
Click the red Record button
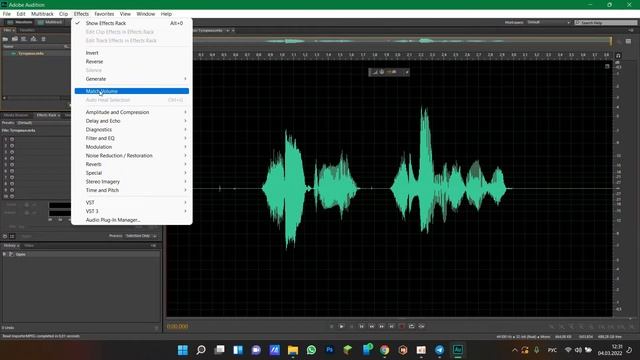pos(402,326)
